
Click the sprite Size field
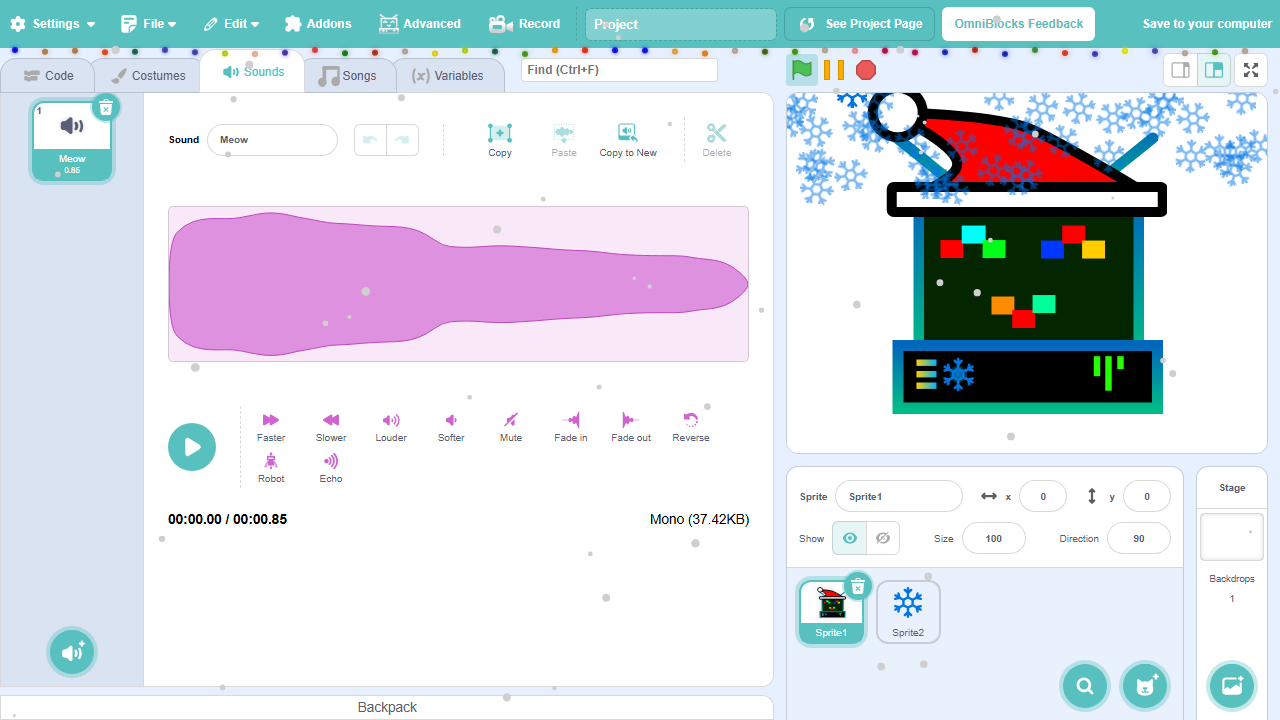994,538
